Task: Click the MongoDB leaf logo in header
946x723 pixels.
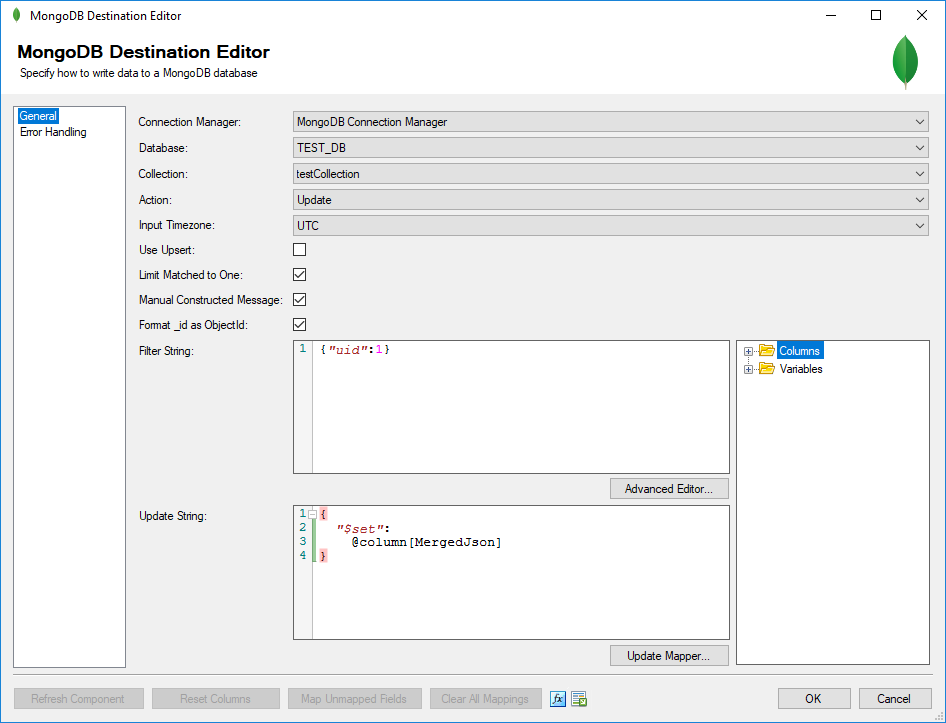Action: [x=905, y=62]
